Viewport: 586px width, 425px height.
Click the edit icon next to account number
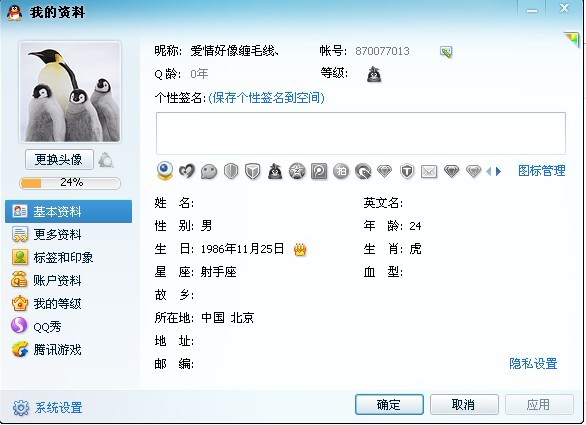(x=446, y=51)
